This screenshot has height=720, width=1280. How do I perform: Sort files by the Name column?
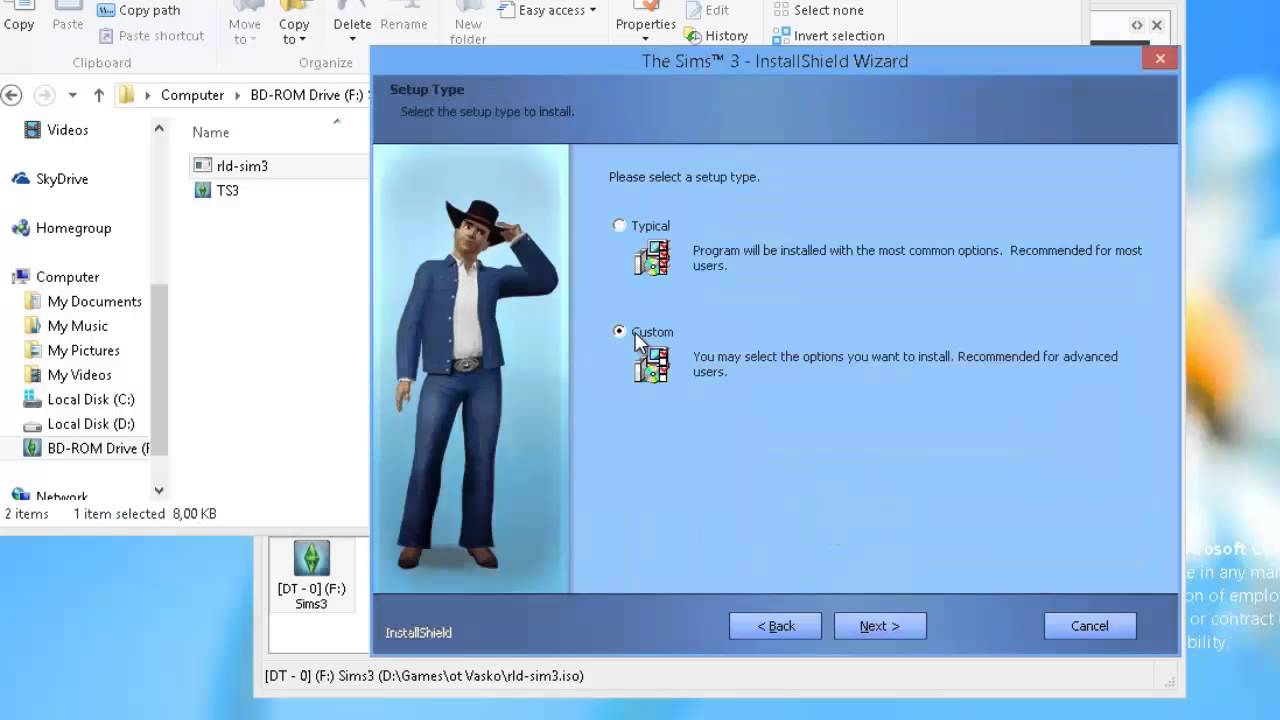coord(210,132)
